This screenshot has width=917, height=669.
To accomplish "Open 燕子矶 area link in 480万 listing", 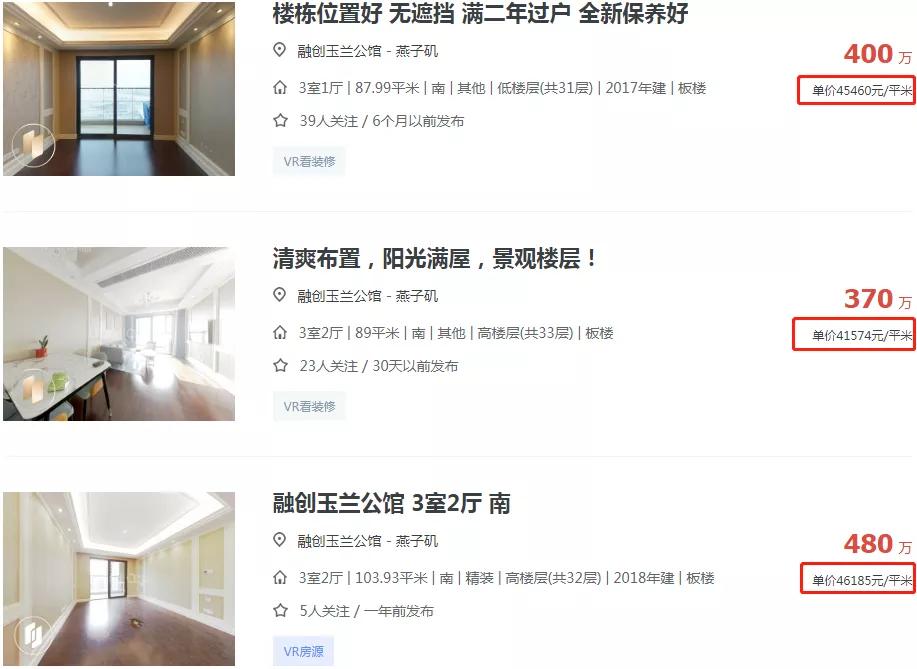I will pyautogui.click(x=416, y=542).
